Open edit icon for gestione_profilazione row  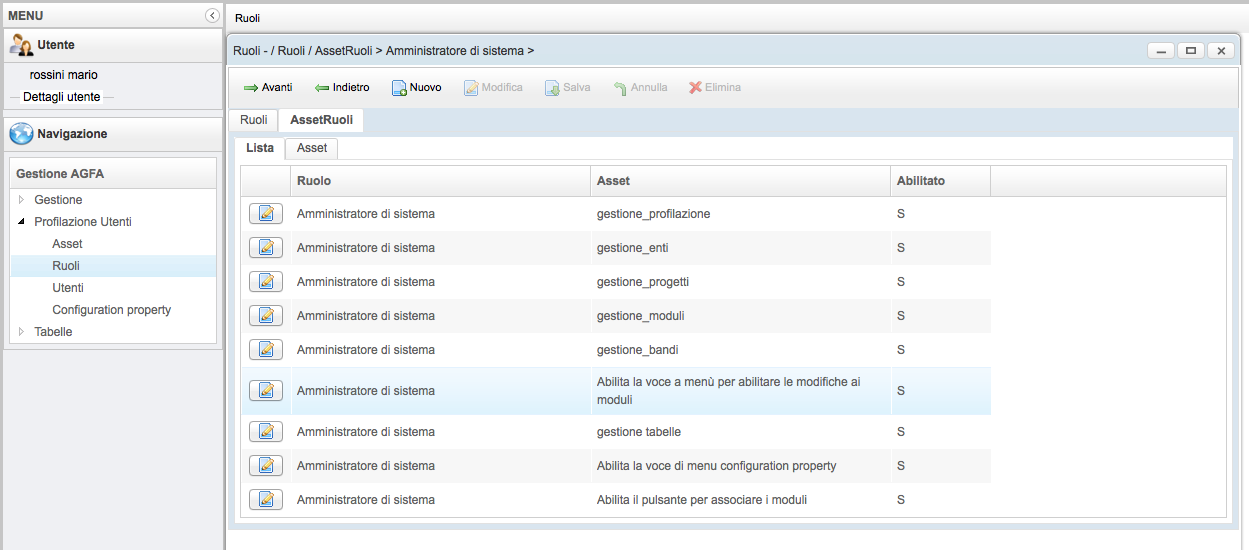click(x=265, y=214)
